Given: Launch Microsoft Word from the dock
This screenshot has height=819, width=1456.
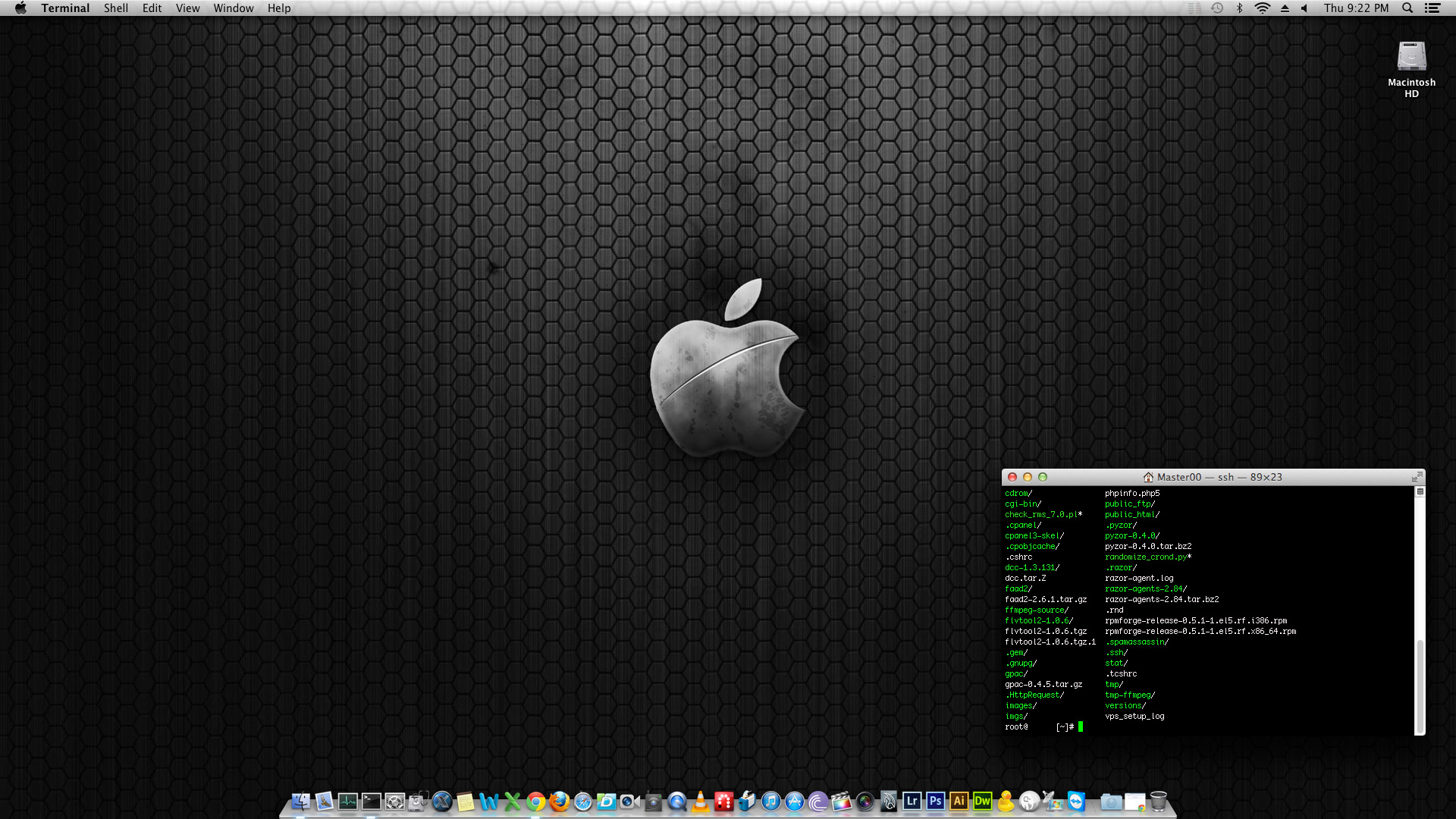Looking at the screenshot, I should pos(489,802).
